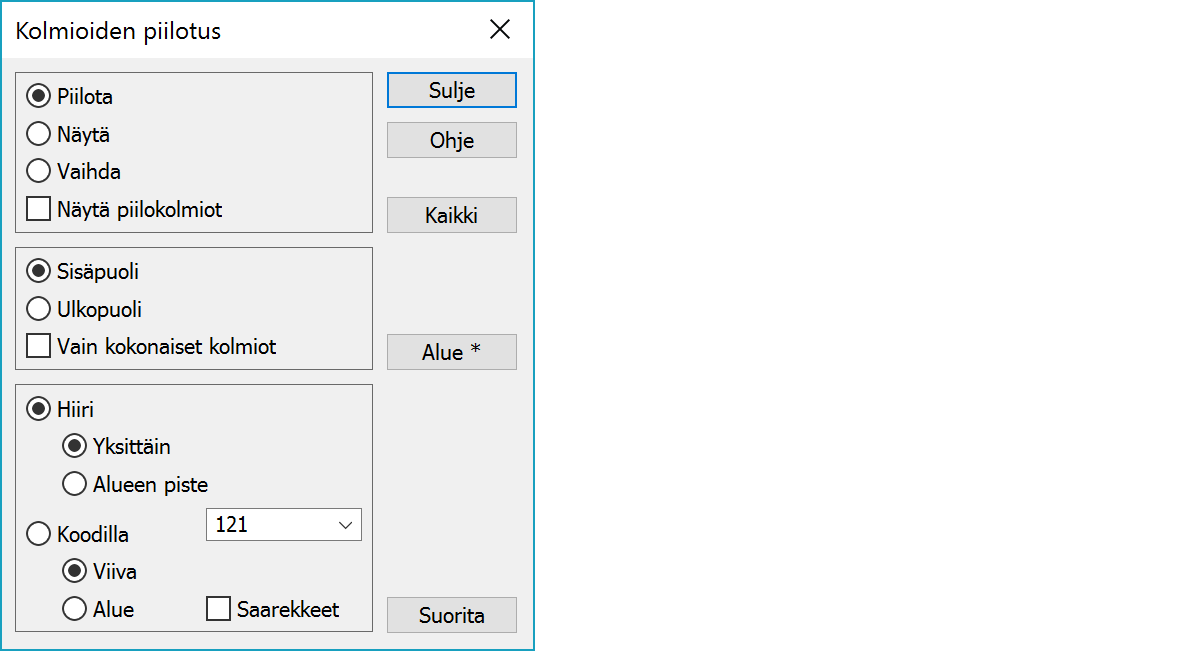1200x651 pixels.
Task: Tick Vain kokonaiset kolmiot checkbox
Action: pos(39,346)
